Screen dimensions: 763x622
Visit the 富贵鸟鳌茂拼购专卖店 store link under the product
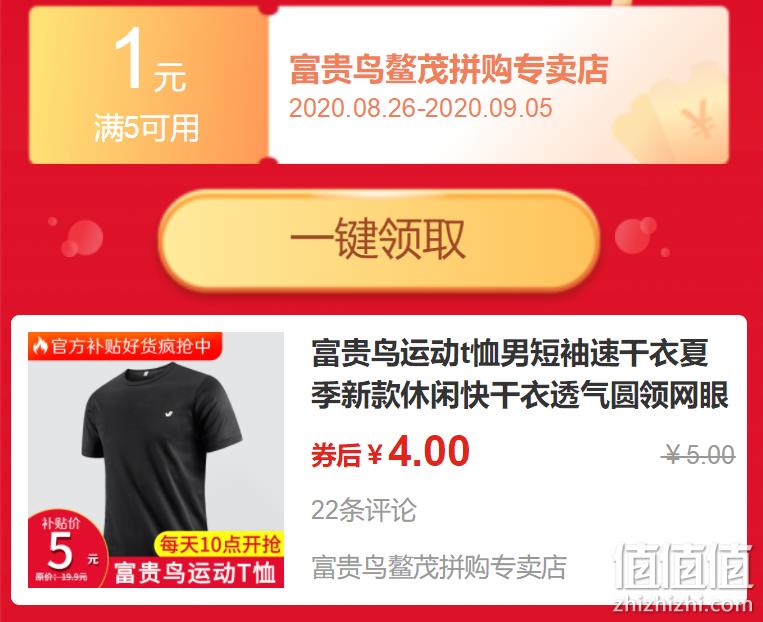(439, 567)
